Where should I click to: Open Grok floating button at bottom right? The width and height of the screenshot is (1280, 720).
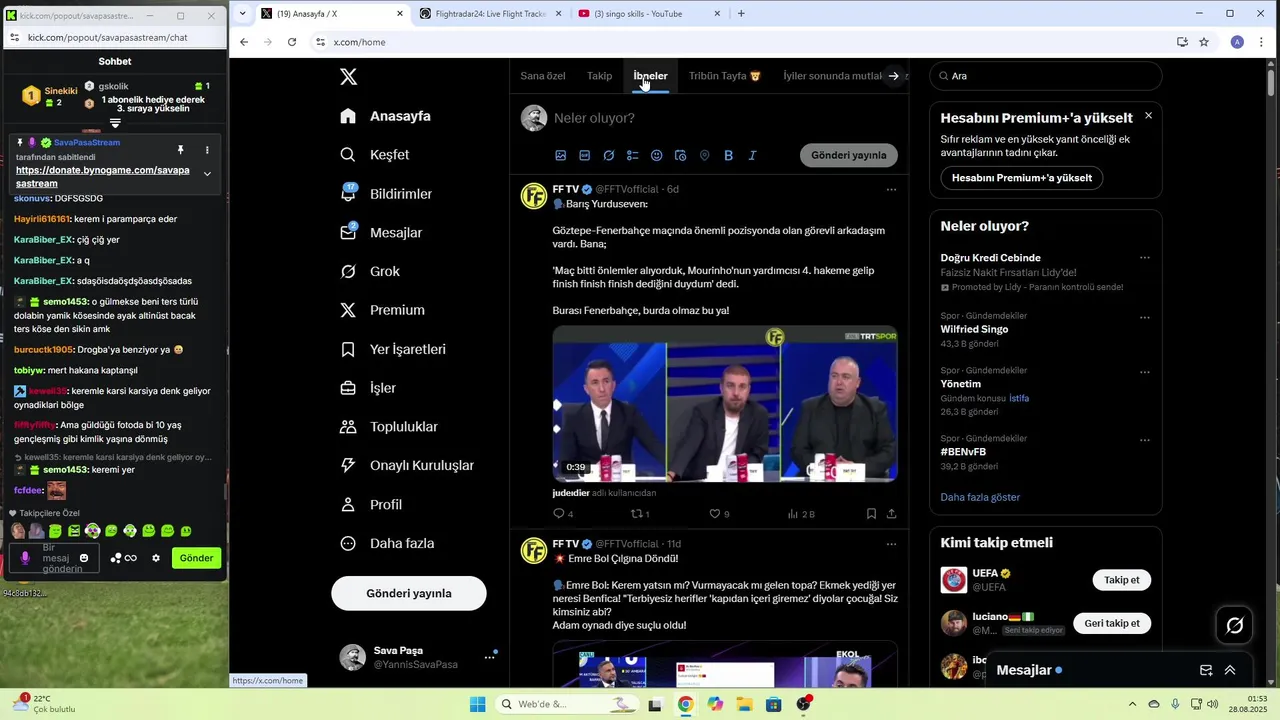[1235, 625]
